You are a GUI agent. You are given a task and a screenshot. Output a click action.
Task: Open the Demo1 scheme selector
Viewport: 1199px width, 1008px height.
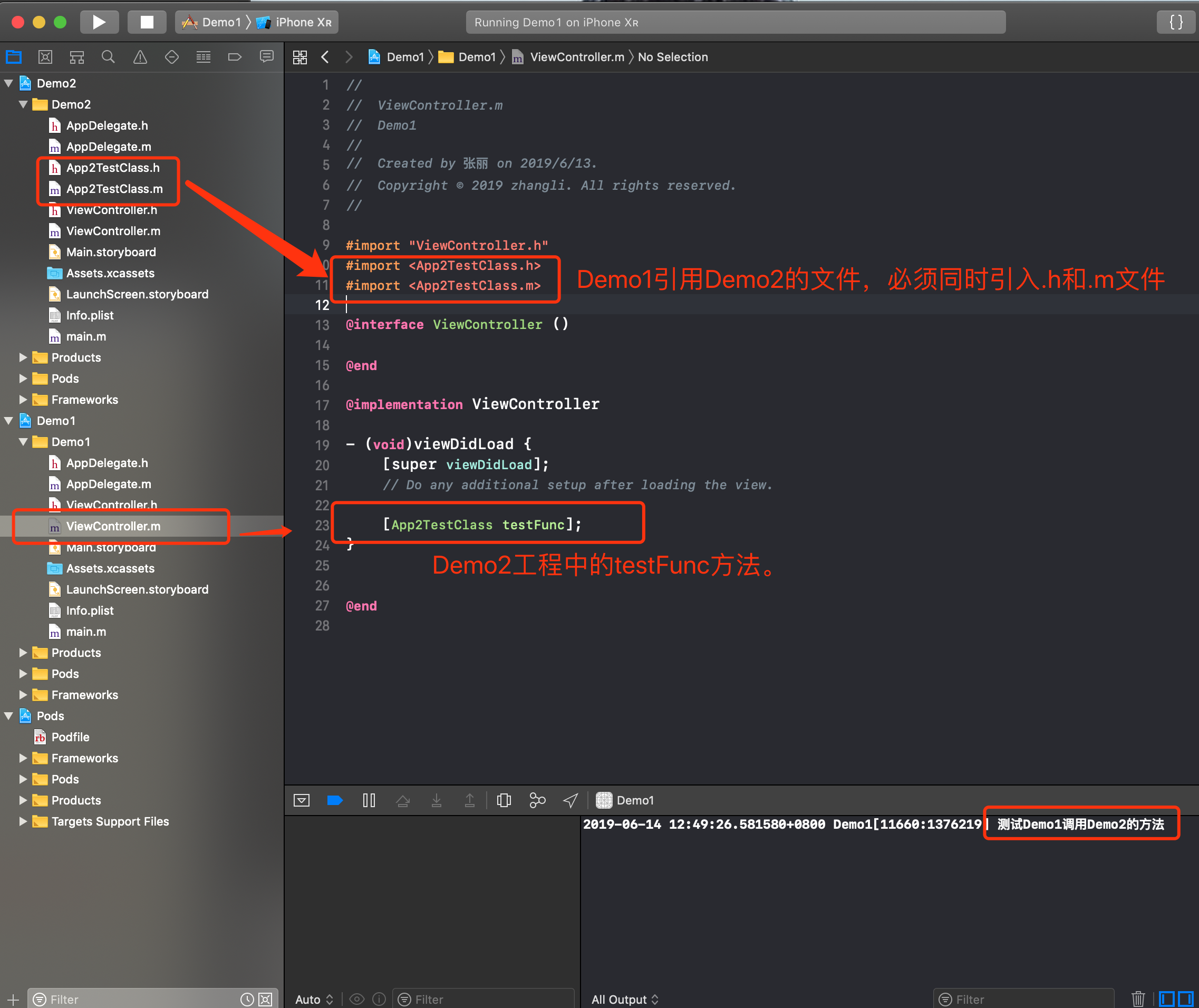[213, 22]
